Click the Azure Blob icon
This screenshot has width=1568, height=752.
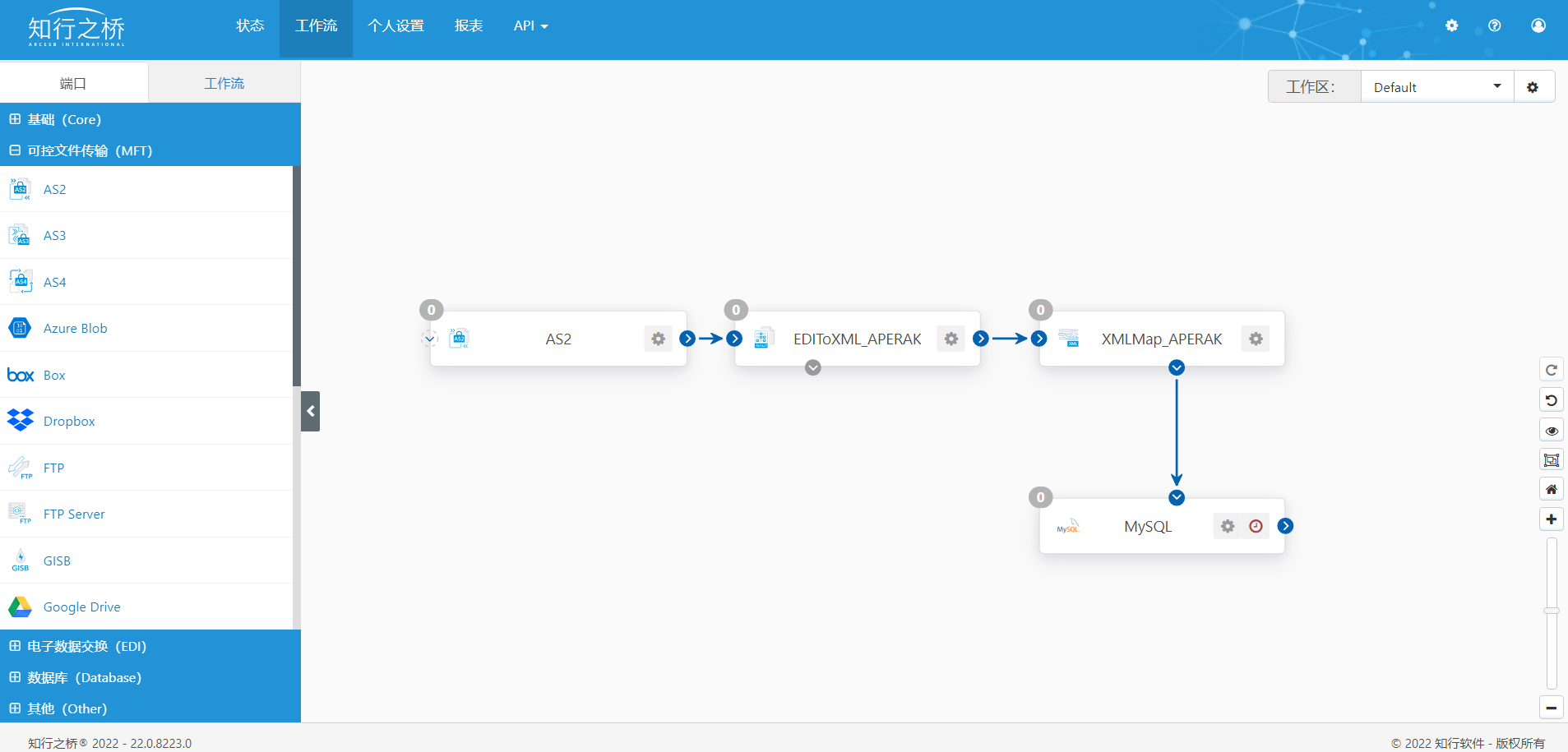coord(20,328)
